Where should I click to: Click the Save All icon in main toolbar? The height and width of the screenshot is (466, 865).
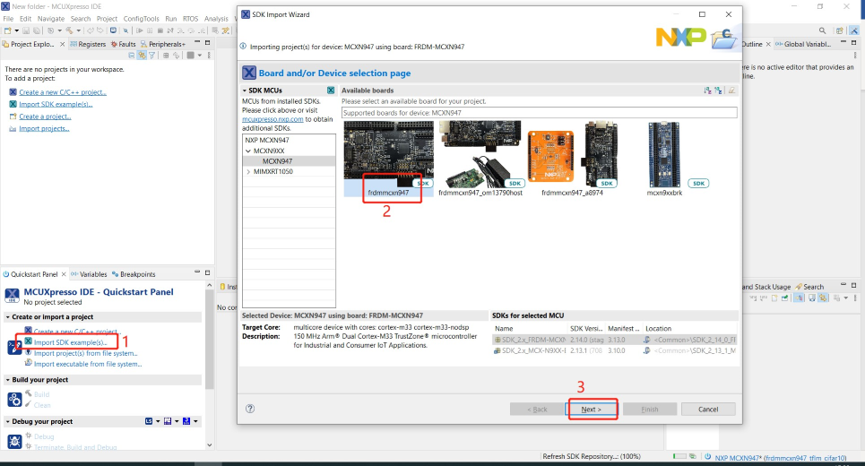click(x=36, y=30)
